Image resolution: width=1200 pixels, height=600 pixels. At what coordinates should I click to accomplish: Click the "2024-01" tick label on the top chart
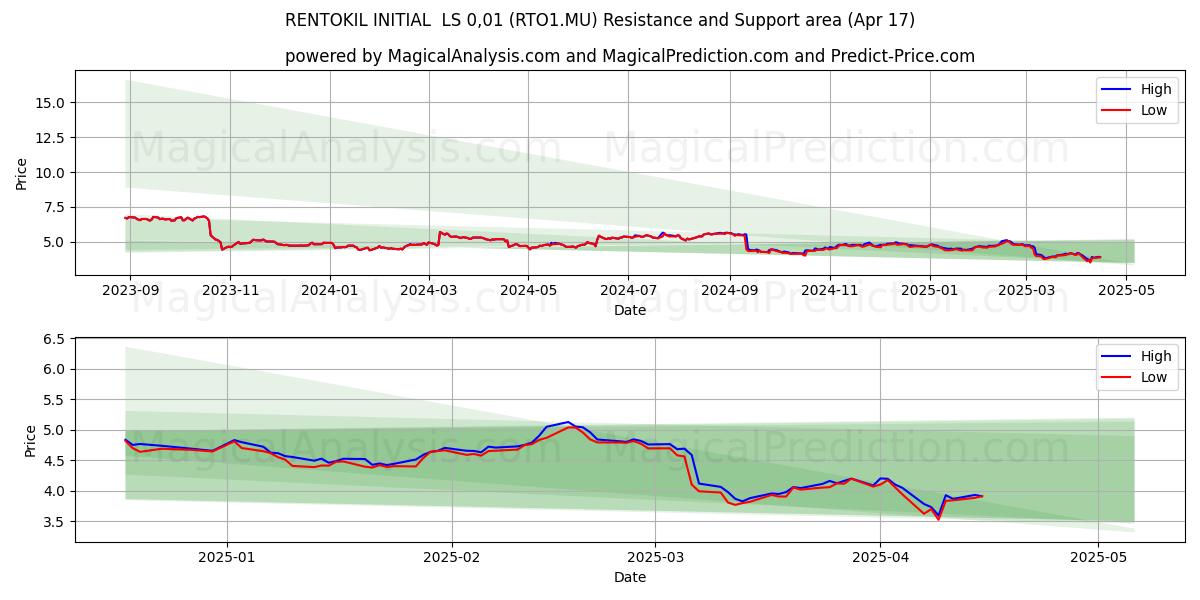tap(330, 290)
